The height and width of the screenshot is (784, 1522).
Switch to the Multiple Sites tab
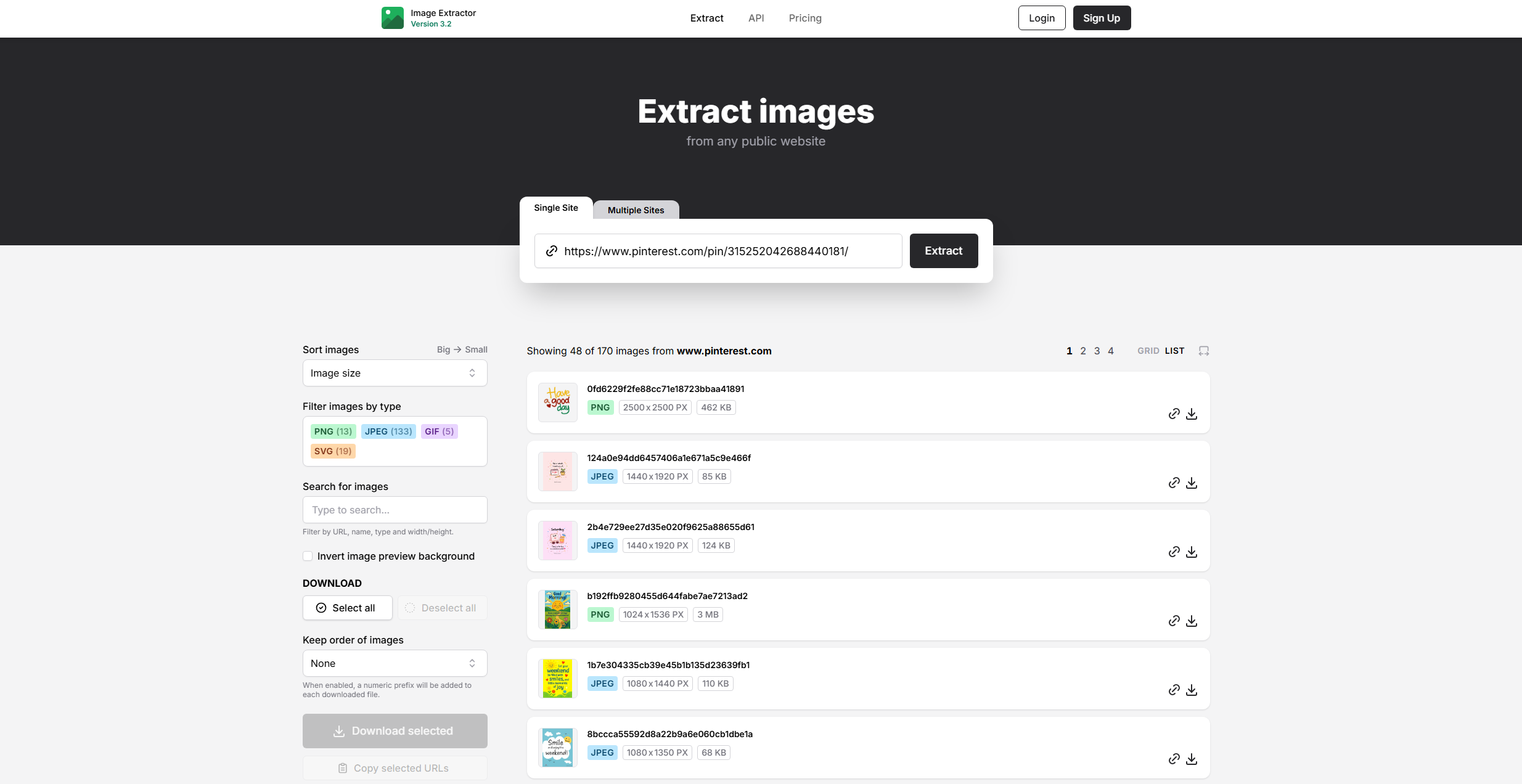[x=636, y=210]
